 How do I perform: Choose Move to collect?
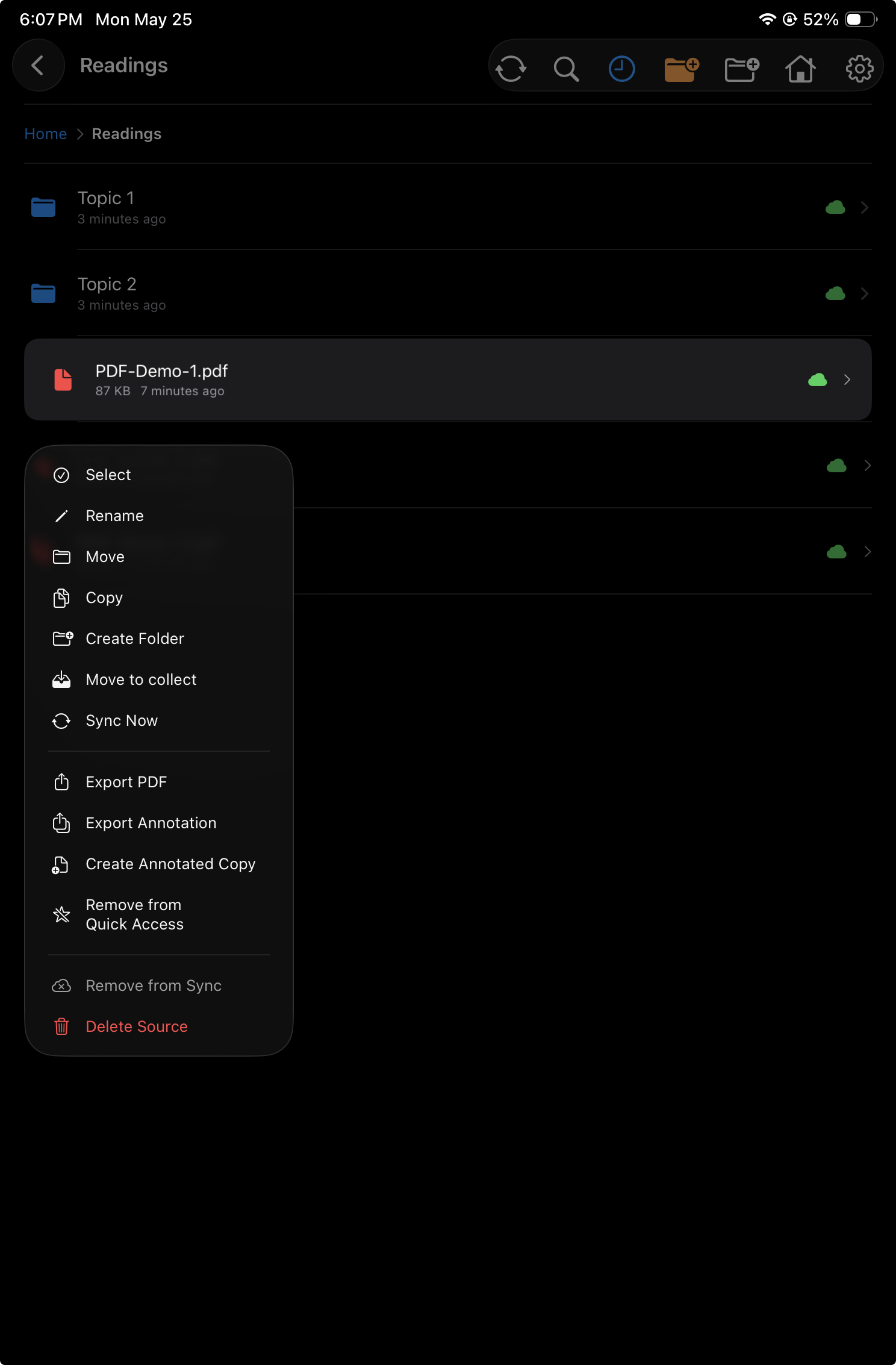point(159,679)
